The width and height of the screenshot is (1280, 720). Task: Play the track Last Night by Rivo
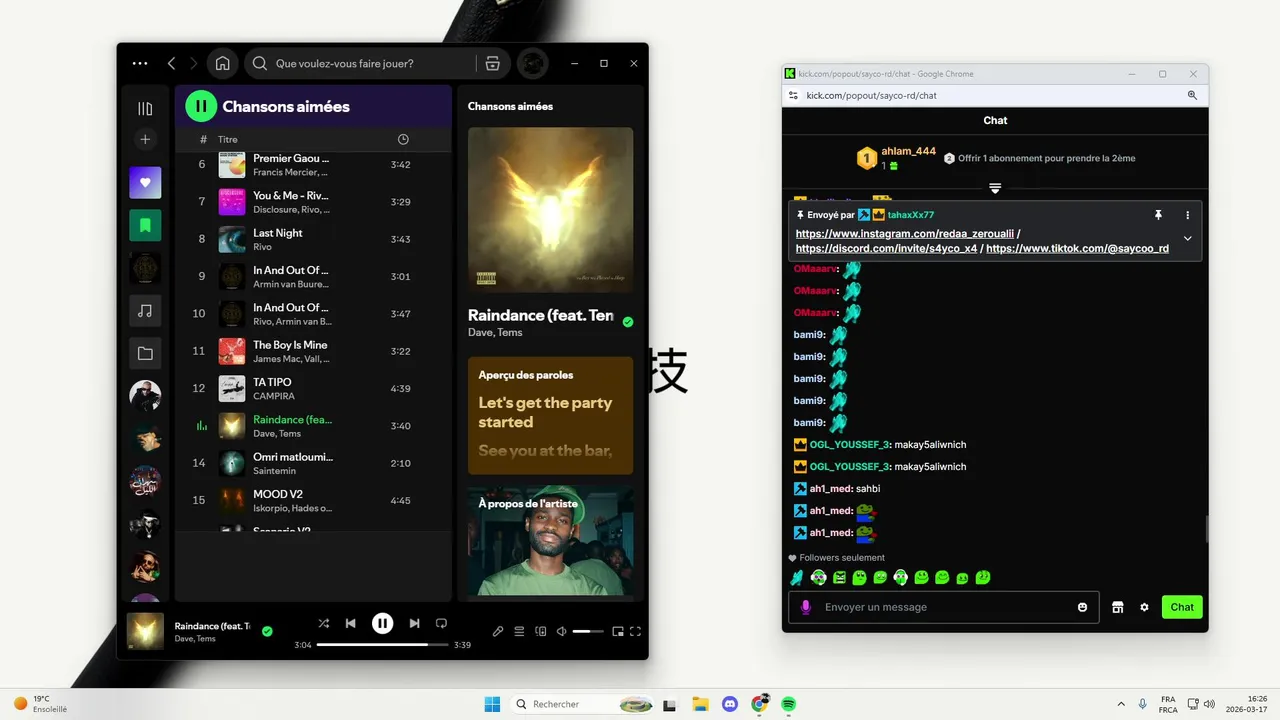[313, 239]
